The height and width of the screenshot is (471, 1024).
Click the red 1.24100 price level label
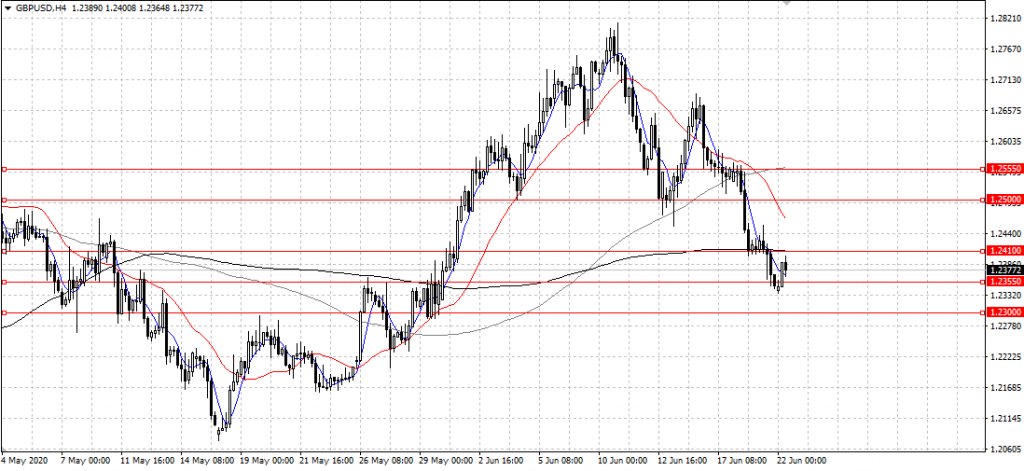pos(1003,250)
